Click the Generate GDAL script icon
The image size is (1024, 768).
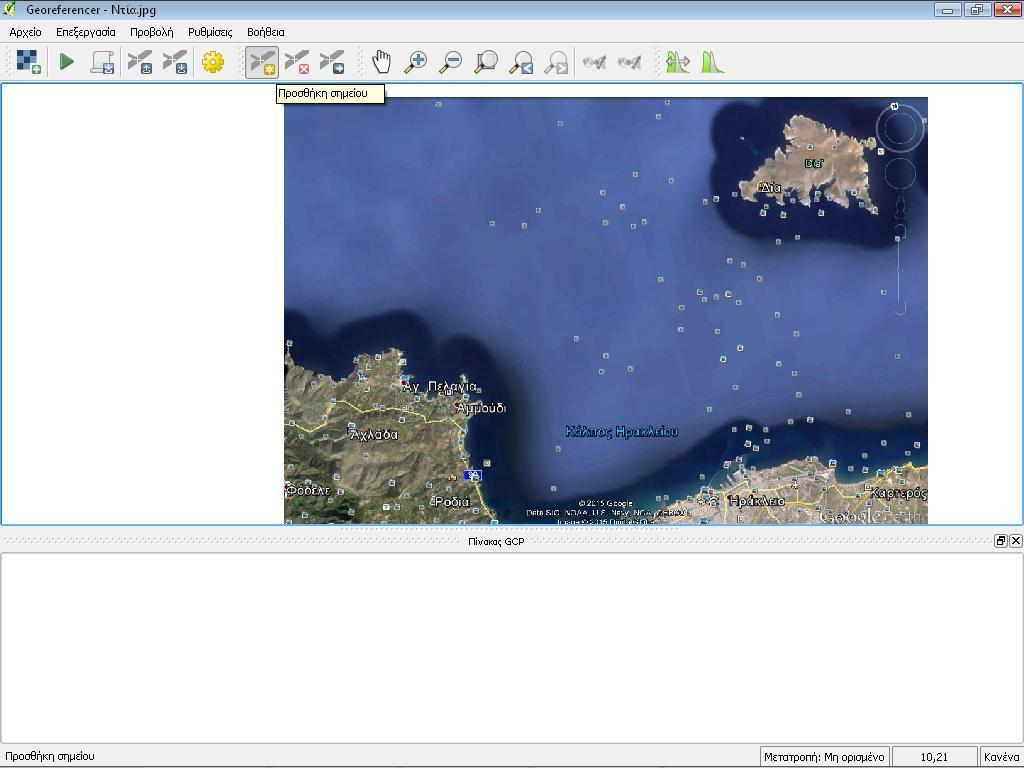pos(102,62)
